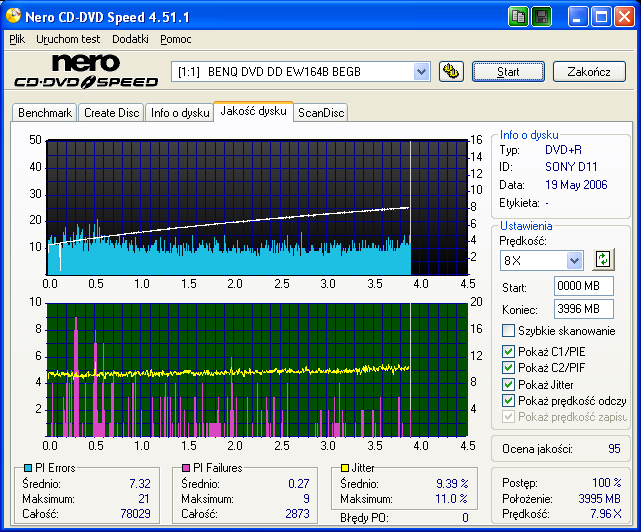641x532 pixels.
Task: Close the Nero CD-DVD Speed window
Action: pyautogui.click(x=624, y=17)
